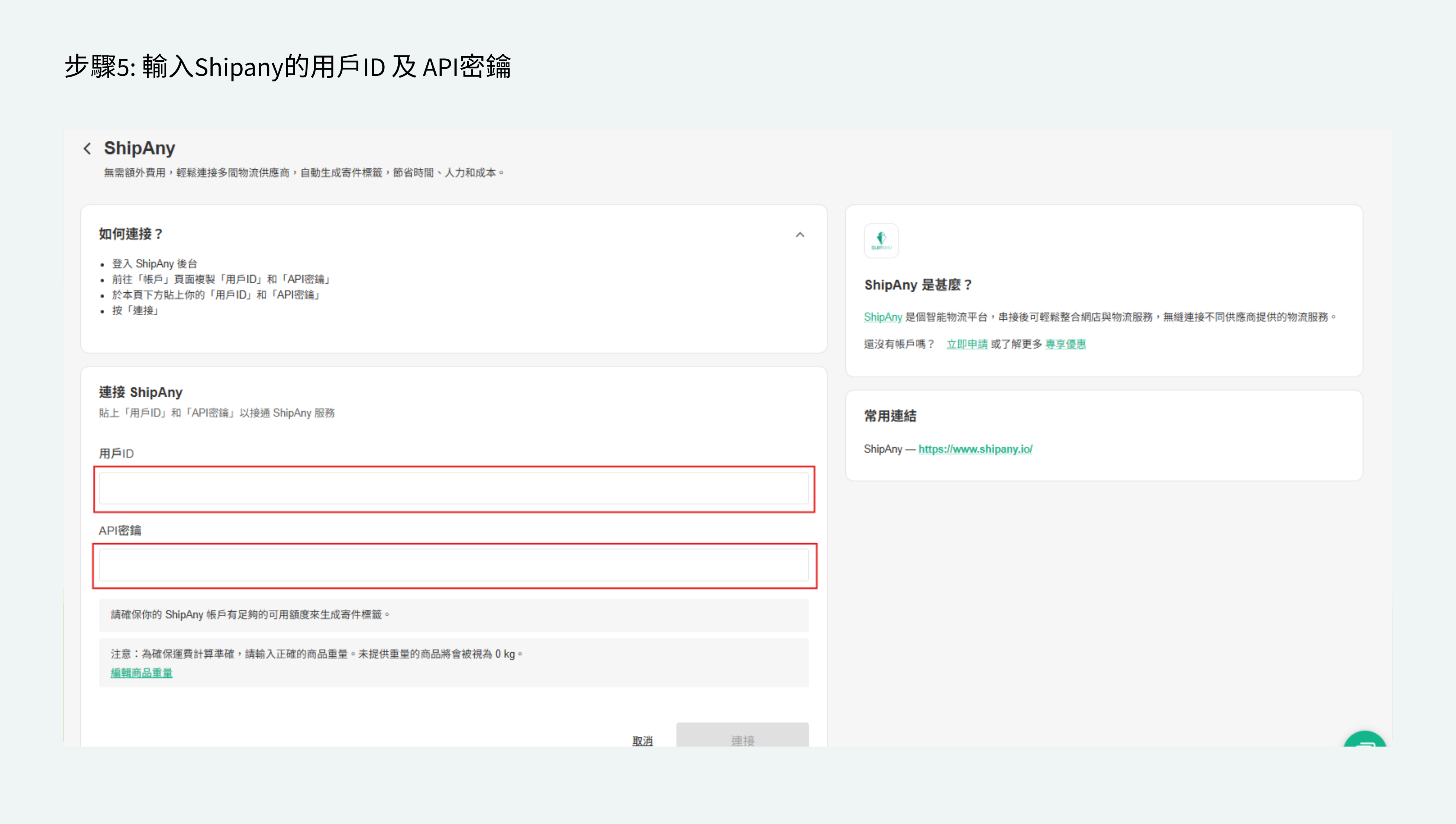Click the 連接 ShipAny section heading
The height and width of the screenshot is (824, 1456).
pos(140,392)
